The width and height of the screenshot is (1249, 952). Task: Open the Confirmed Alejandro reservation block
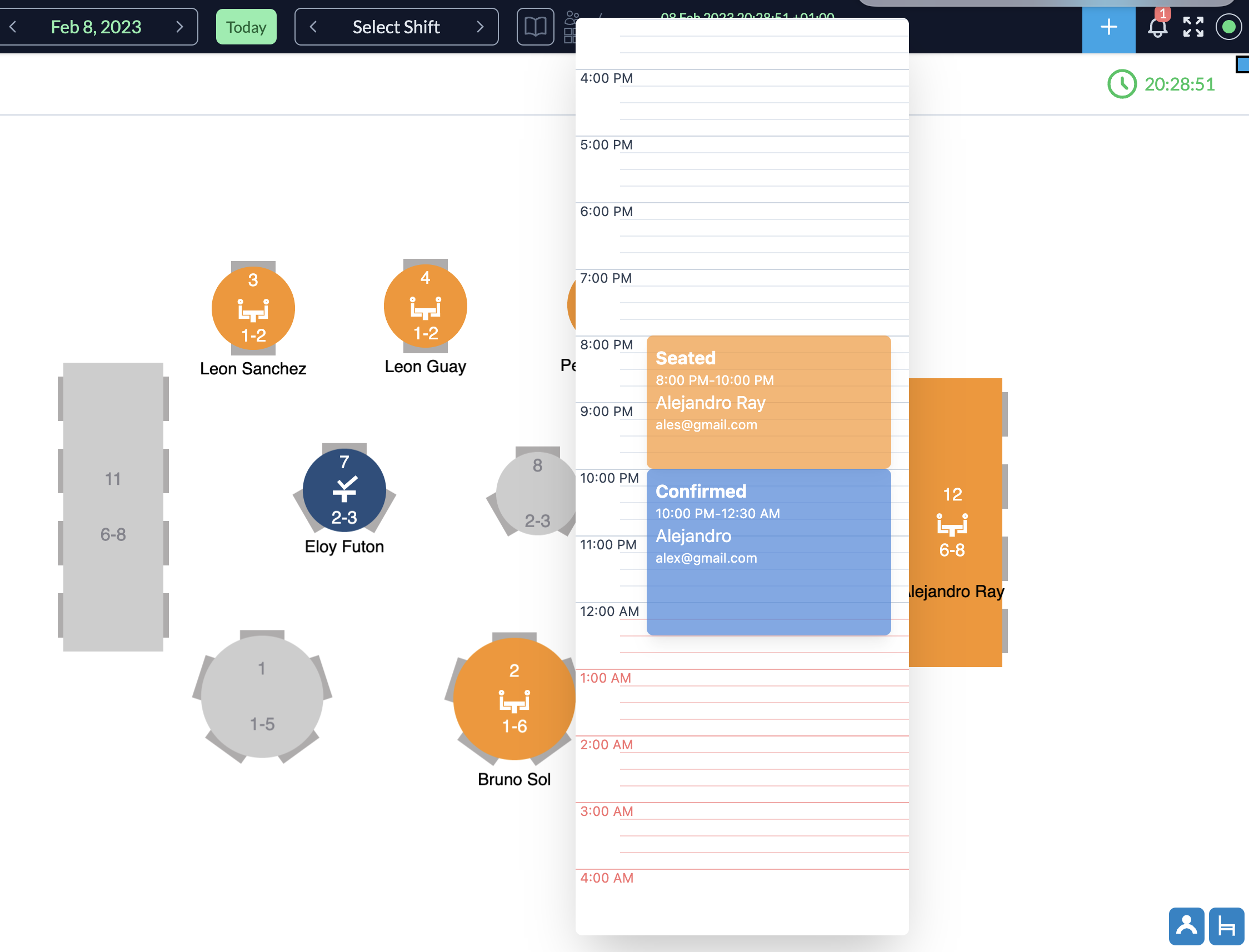768,551
